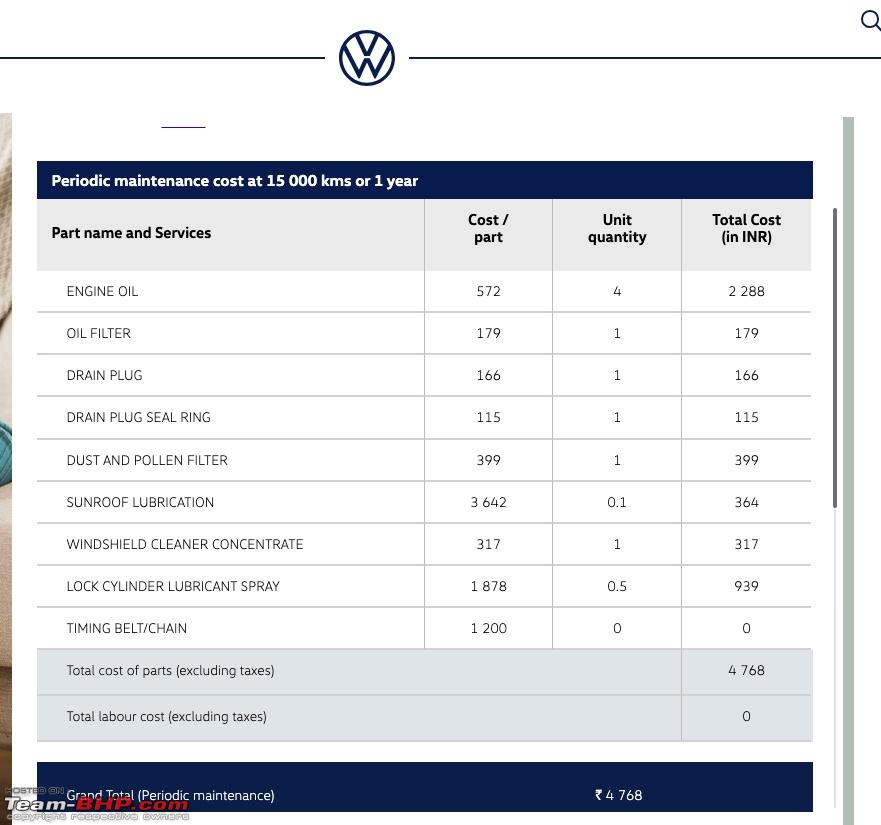The width and height of the screenshot is (881, 825).
Task: Click Windshield Cleaner Concentrate total cost value
Action: [746, 545]
